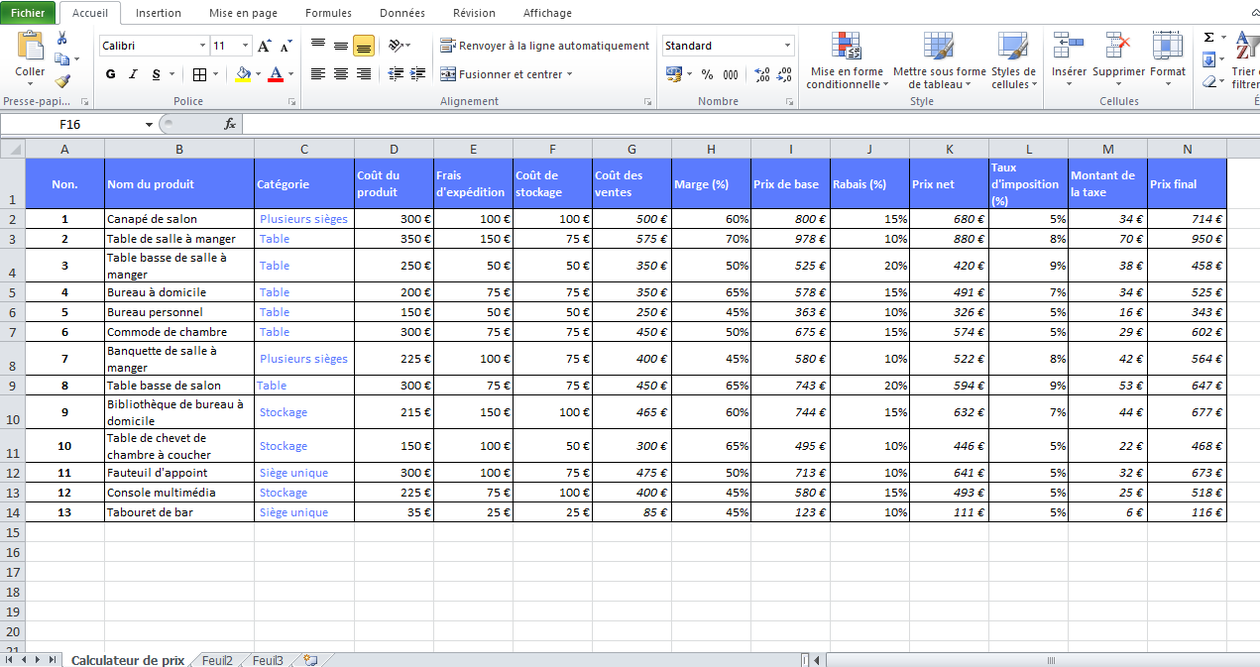The height and width of the screenshot is (667, 1260).
Task: Open the Name Box dropdown arrow
Action: click(149, 124)
